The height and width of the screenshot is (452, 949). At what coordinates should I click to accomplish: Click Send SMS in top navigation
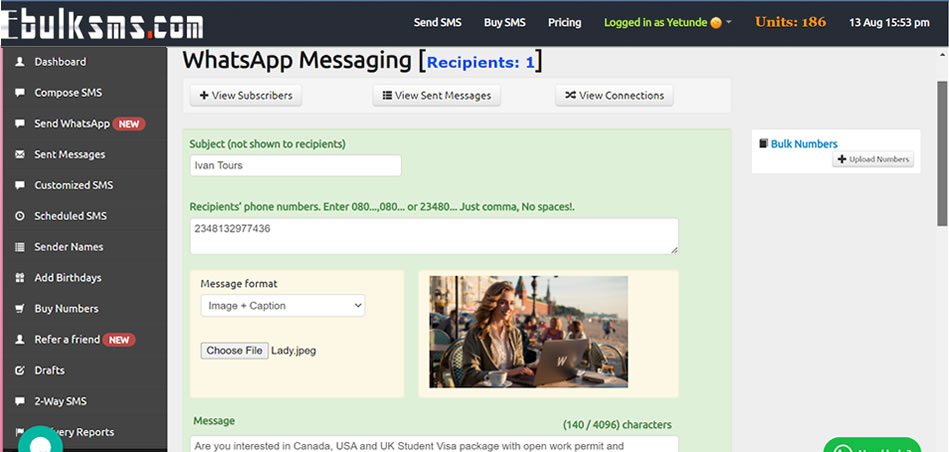click(438, 23)
